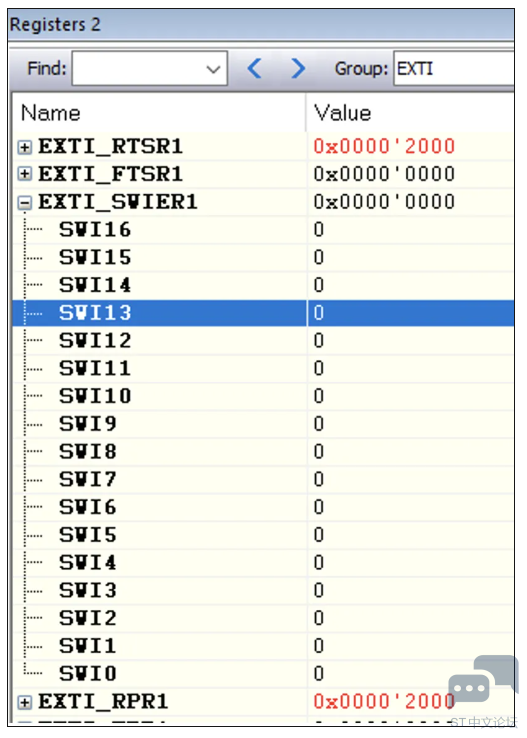Click the value 0 of SWI8
This screenshot has height=738, width=527.
(x=319, y=452)
